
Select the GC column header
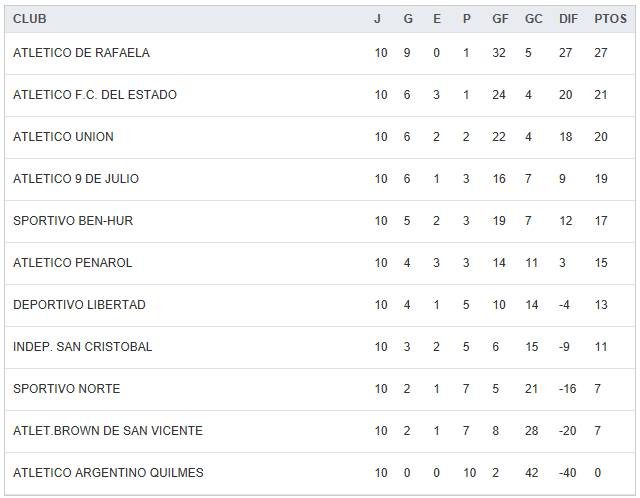pyautogui.click(x=533, y=19)
